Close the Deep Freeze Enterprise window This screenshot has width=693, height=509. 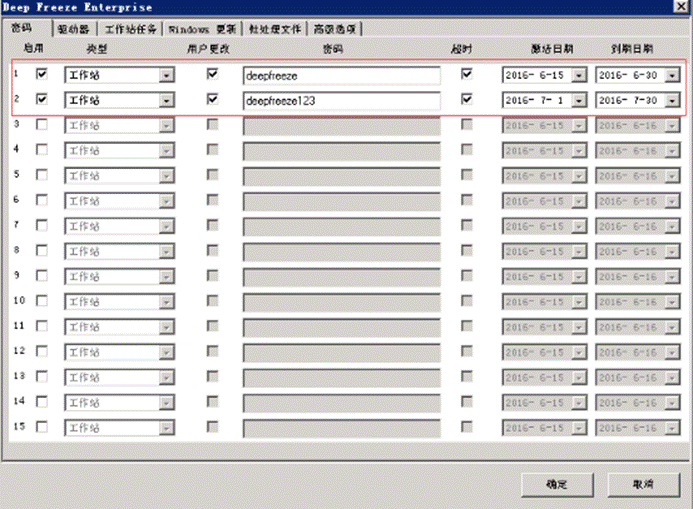(x=681, y=6)
